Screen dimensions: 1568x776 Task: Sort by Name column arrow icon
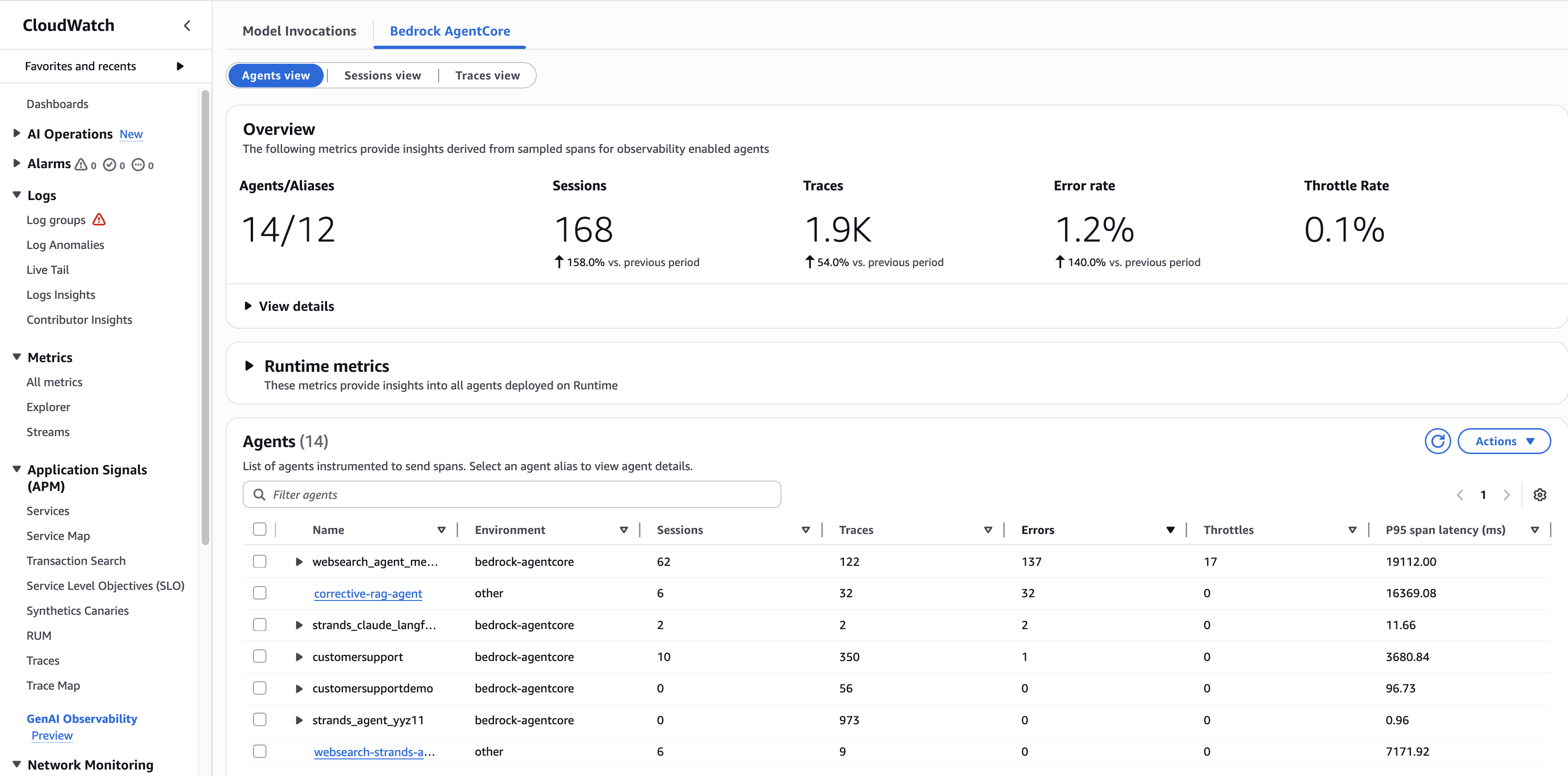click(441, 530)
